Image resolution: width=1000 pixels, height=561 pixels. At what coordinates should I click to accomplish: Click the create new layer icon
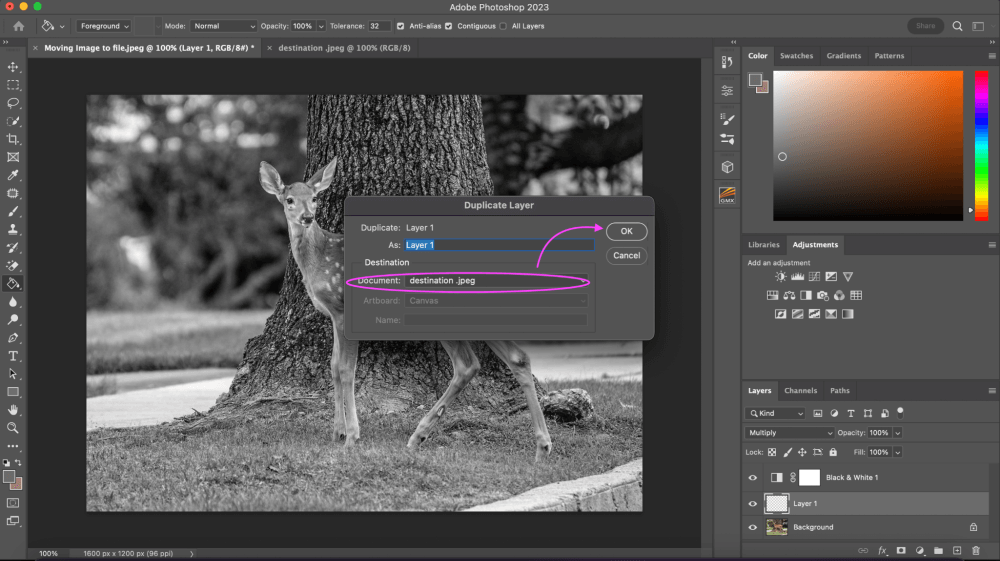pos(957,550)
